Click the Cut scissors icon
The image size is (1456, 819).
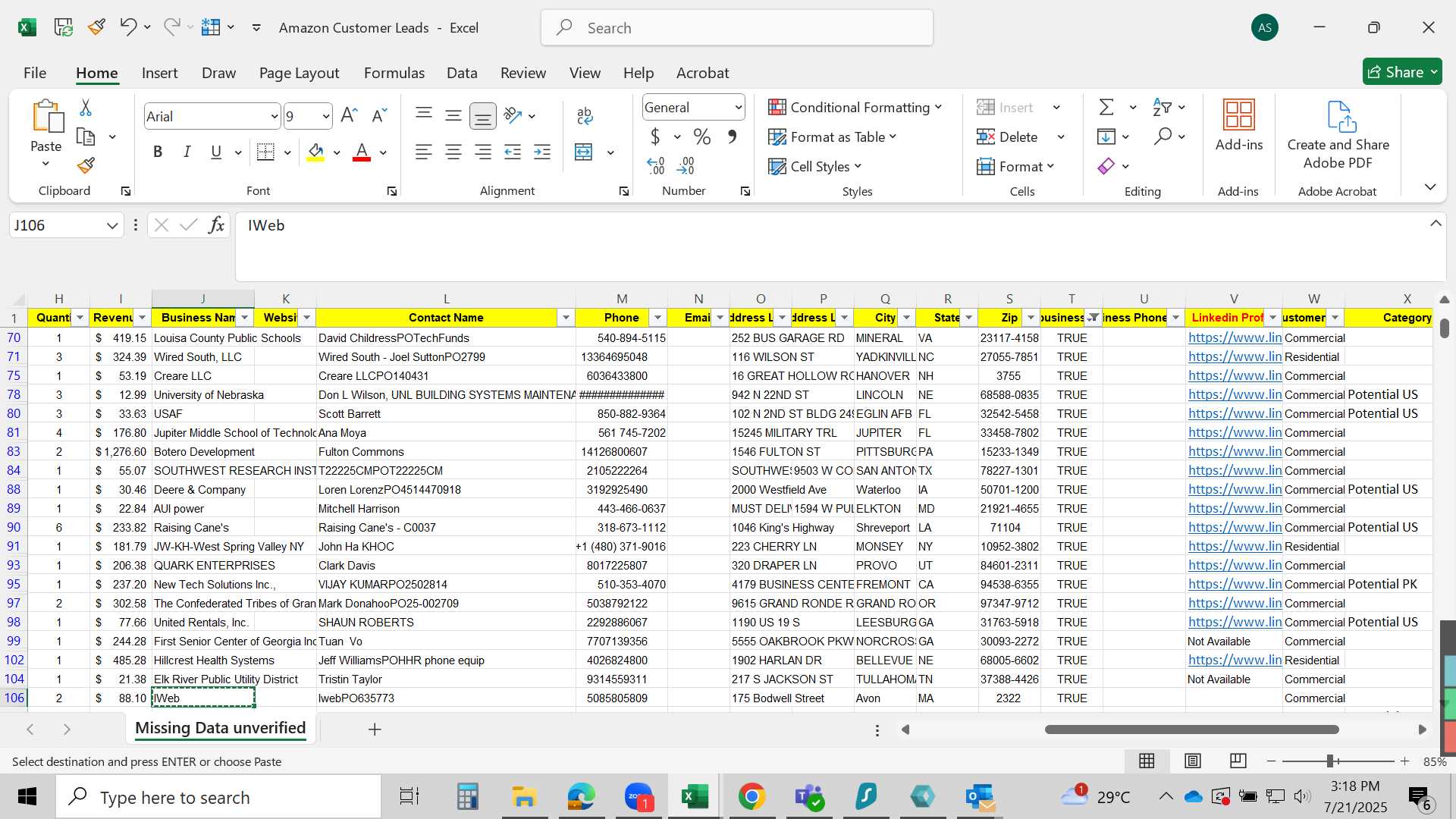pos(86,108)
